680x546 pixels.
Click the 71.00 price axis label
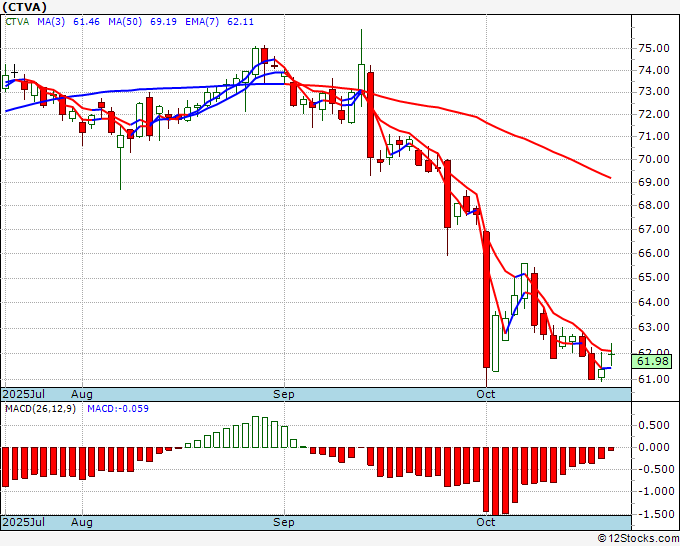point(654,136)
